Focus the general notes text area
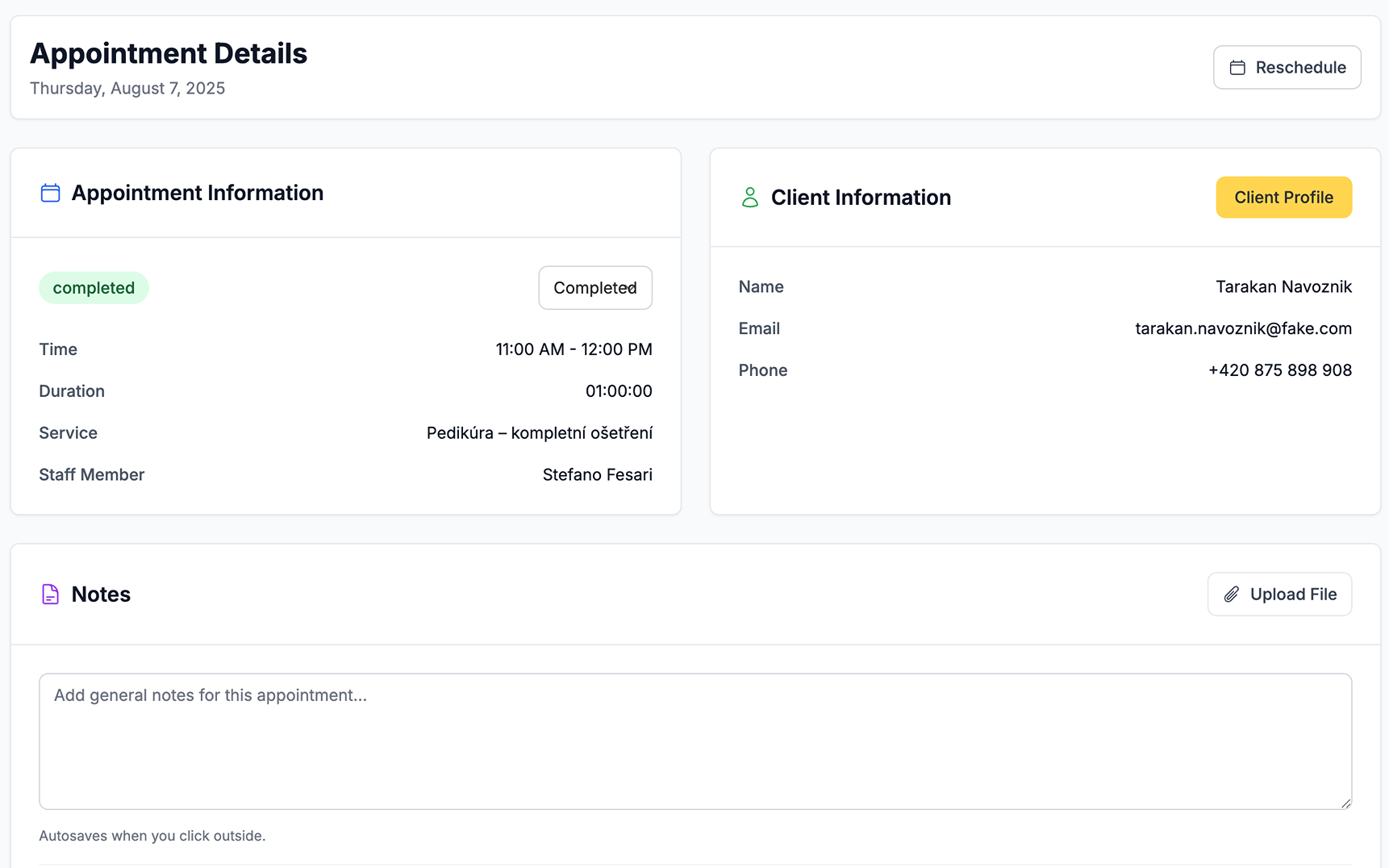Screen dimensions: 1389x868 [695, 741]
